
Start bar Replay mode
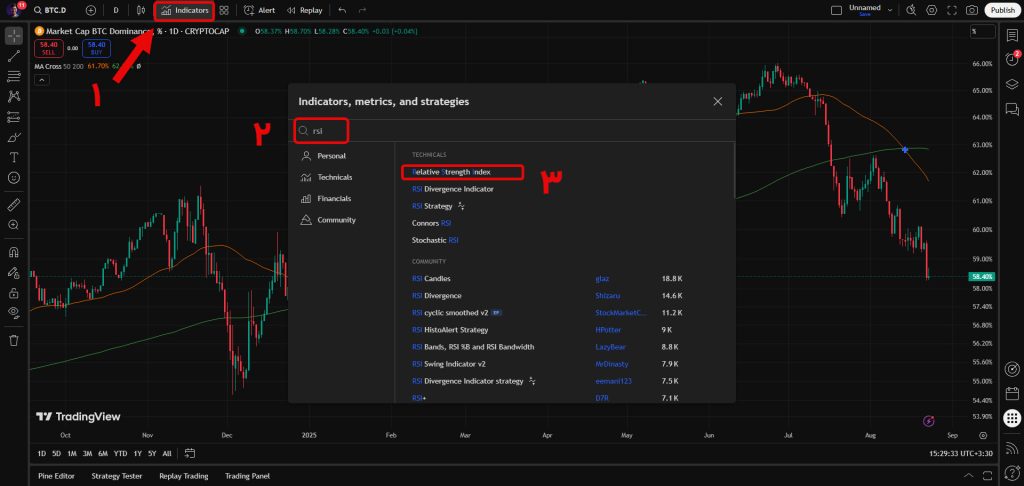click(x=304, y=10)
